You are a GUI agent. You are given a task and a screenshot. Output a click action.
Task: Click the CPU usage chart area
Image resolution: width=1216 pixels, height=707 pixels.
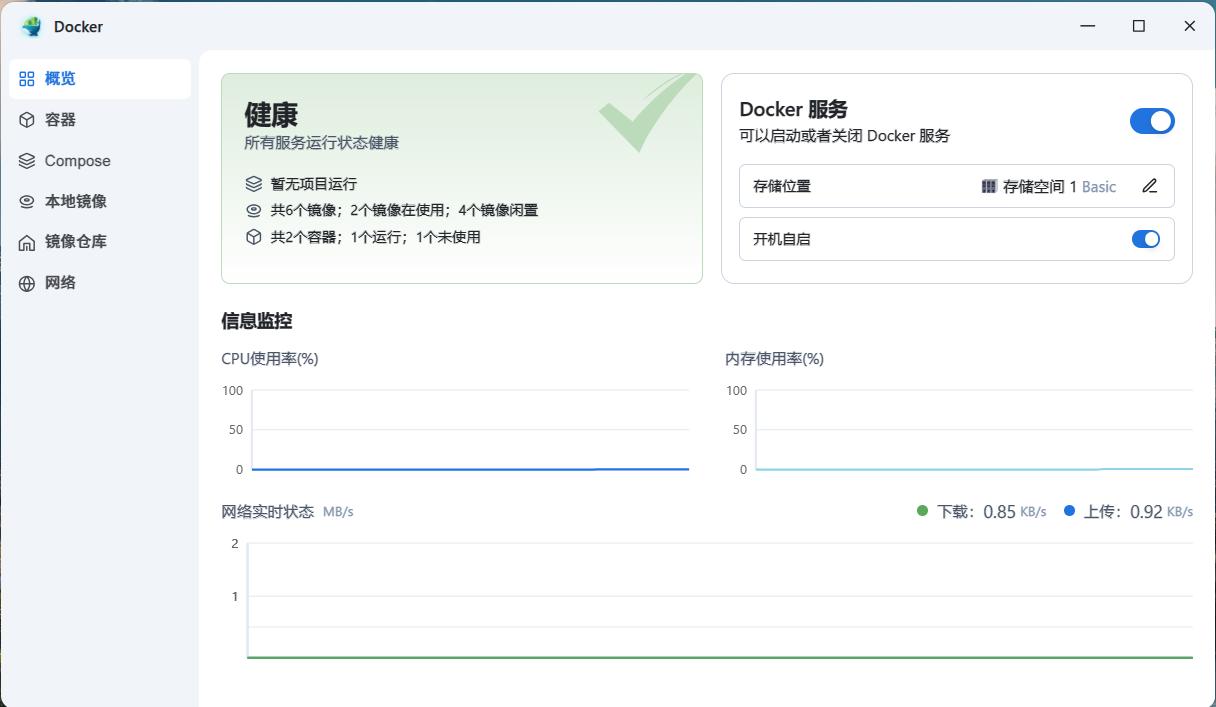470,430
